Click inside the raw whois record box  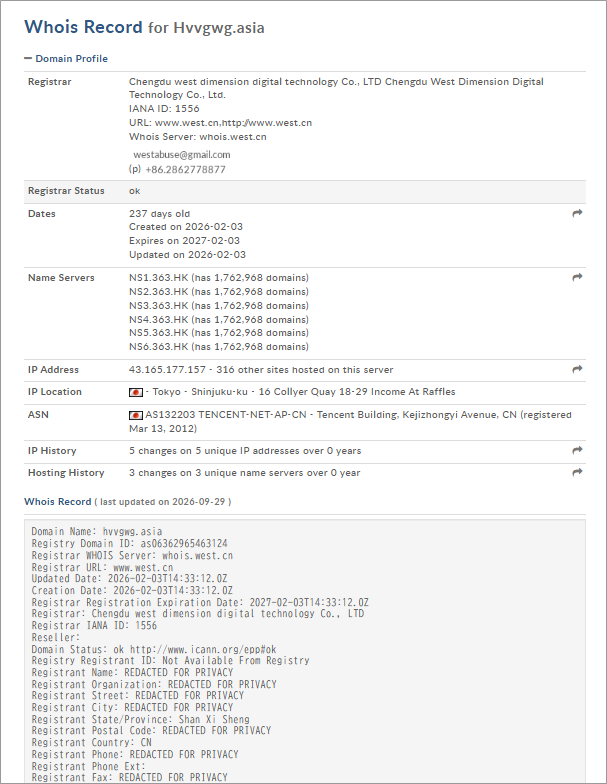[x=304, y=652]
